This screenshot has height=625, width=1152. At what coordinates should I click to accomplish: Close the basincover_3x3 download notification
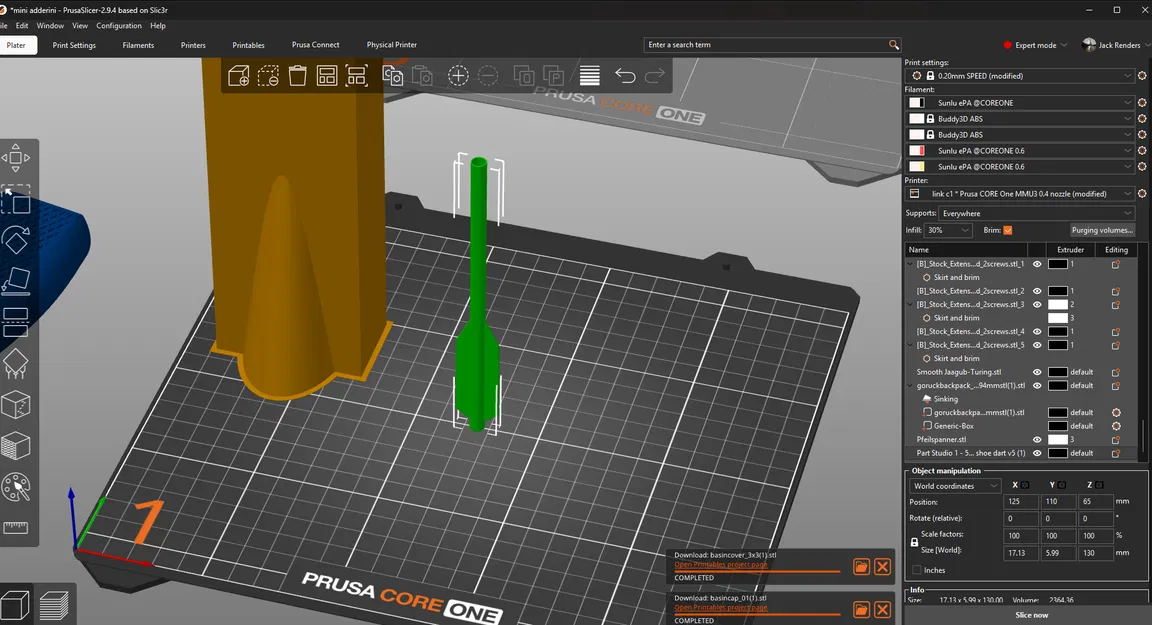click(882, 566)
